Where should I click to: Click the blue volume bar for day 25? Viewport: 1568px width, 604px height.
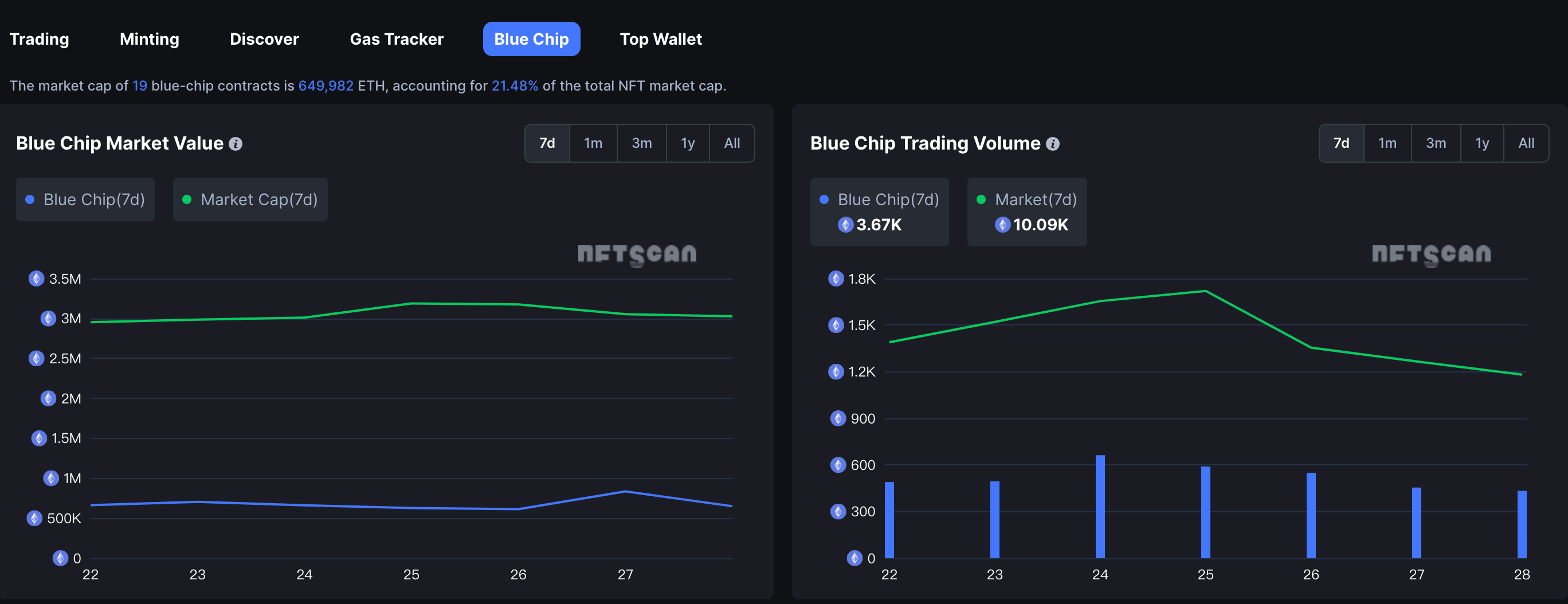[1206, 512]
